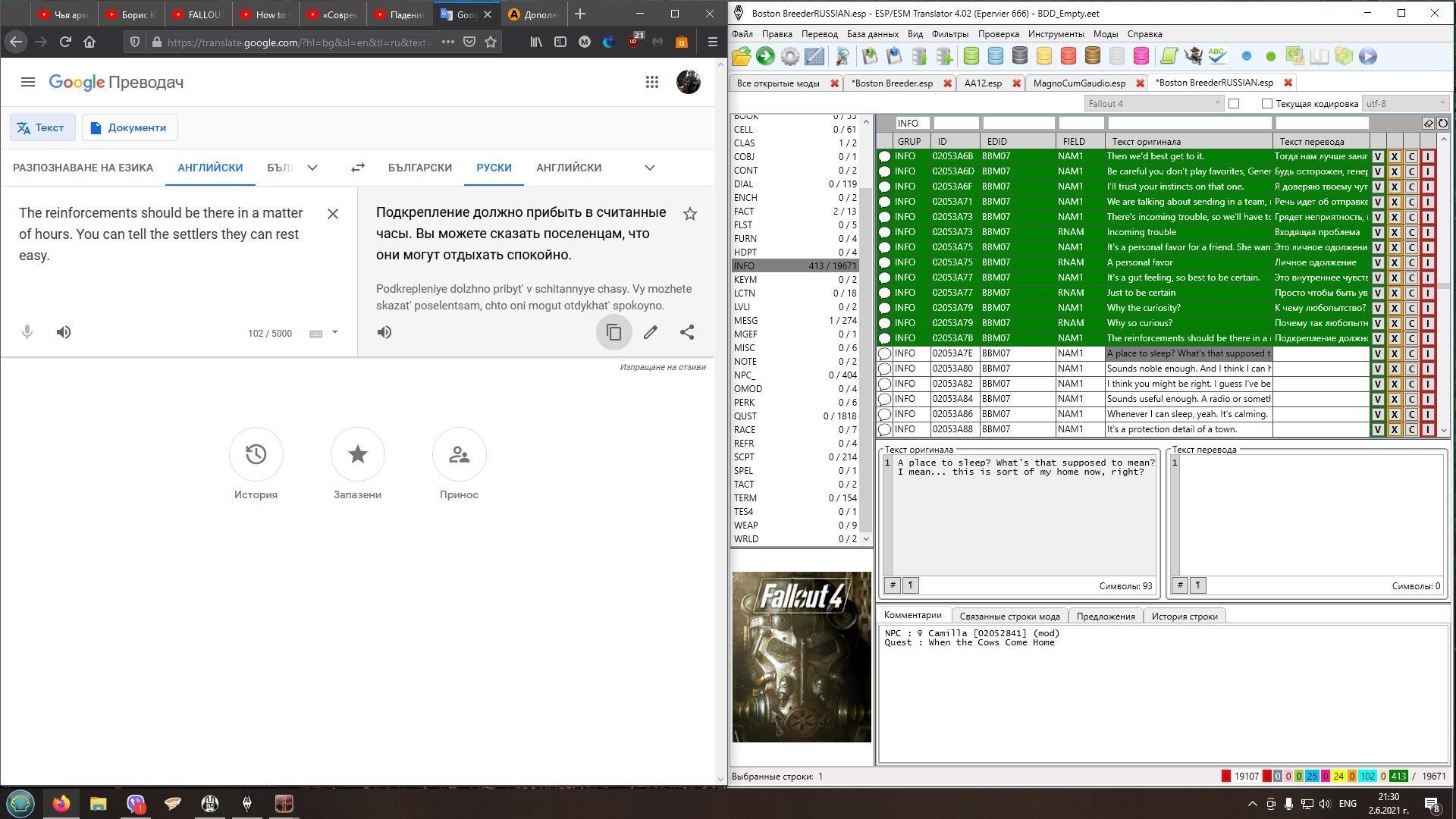
Task: Expand more target languages chevron
Action: coord(650,168)
